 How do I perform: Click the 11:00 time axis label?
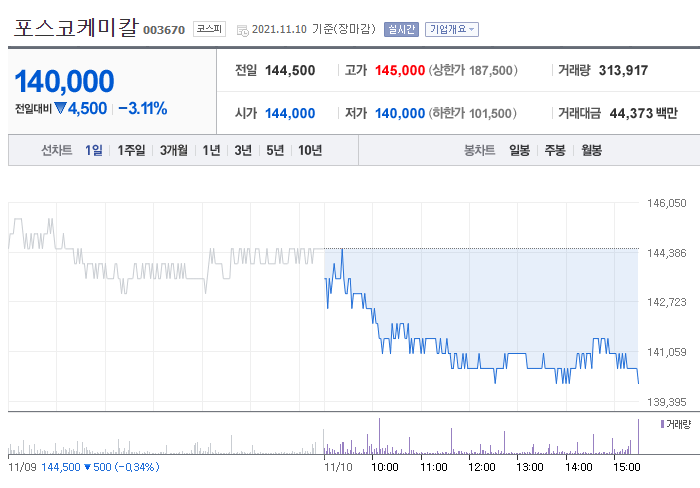click(x=434, y=467)
